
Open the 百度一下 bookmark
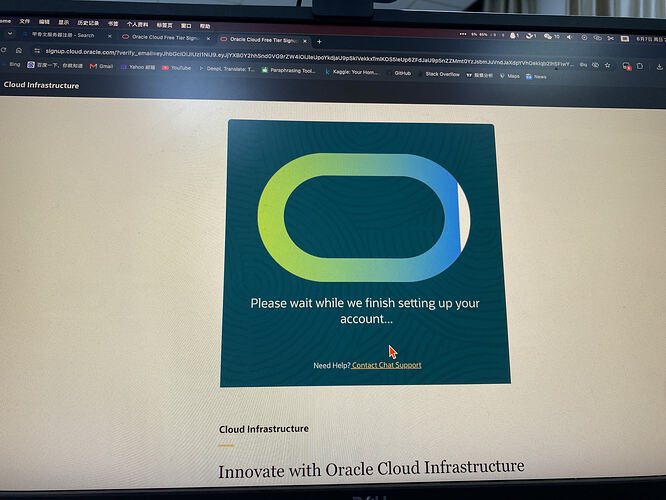[55, 65]
